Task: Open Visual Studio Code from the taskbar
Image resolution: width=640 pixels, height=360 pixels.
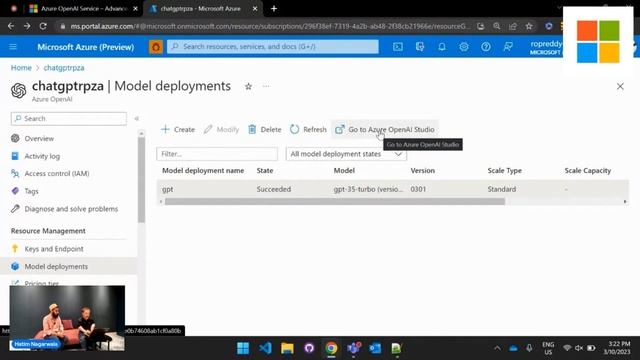Action: 265,348
